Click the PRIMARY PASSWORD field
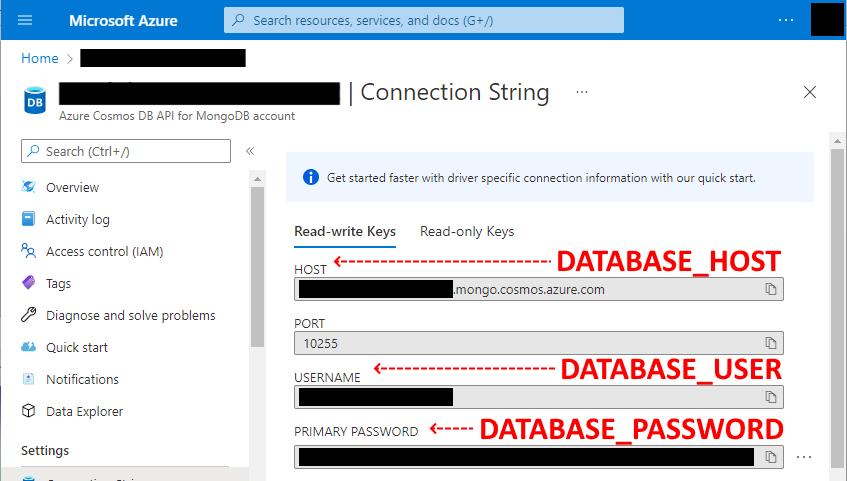 click(539, 457)
